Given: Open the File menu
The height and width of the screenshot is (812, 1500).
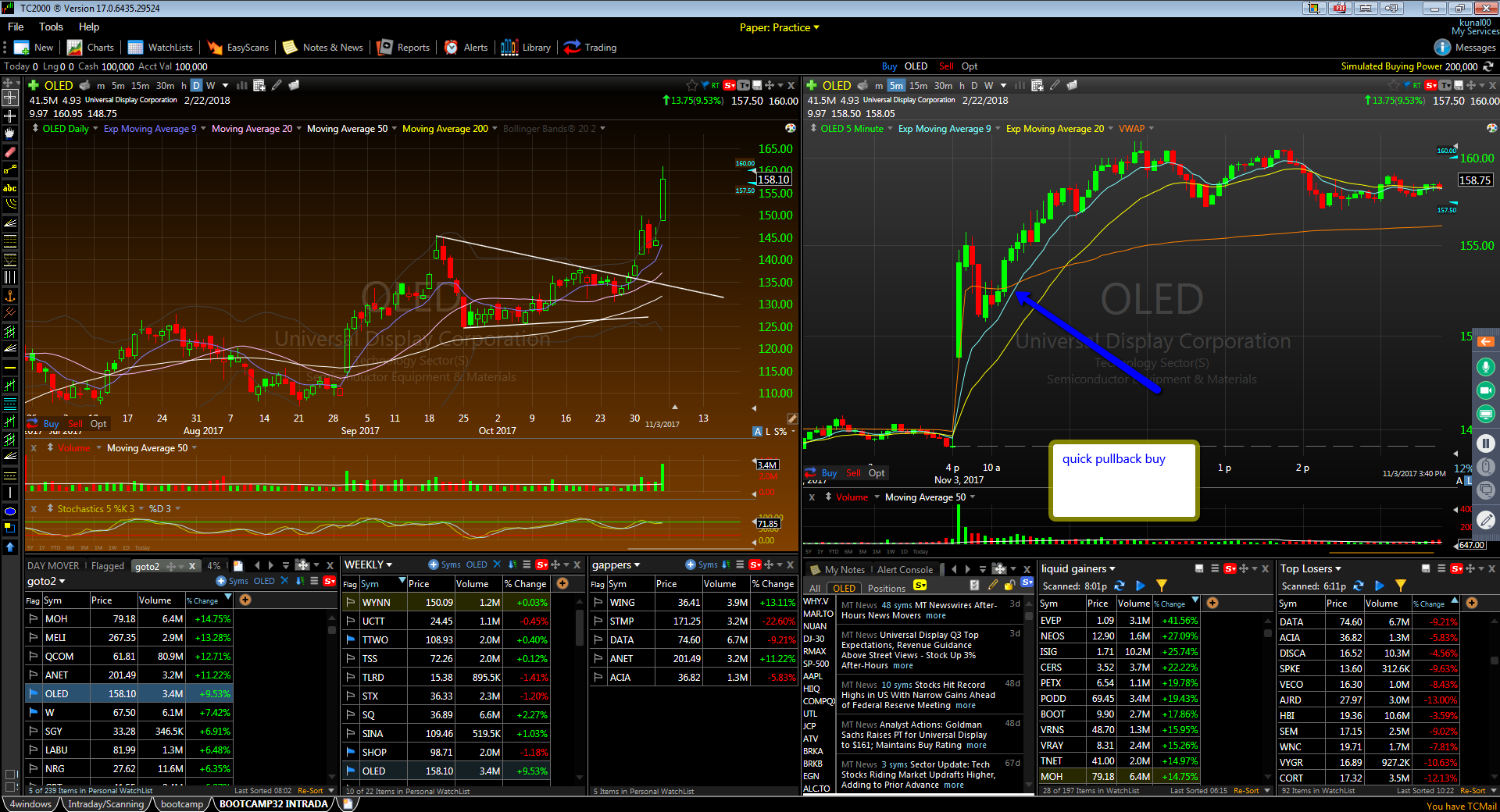Looking at the screenshot, I should (x=16, y=27).
